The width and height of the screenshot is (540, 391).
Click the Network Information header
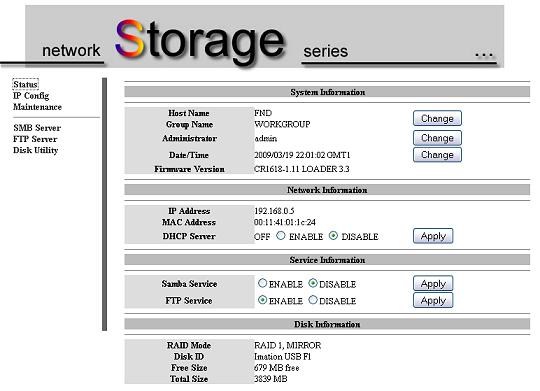[327, 190]
